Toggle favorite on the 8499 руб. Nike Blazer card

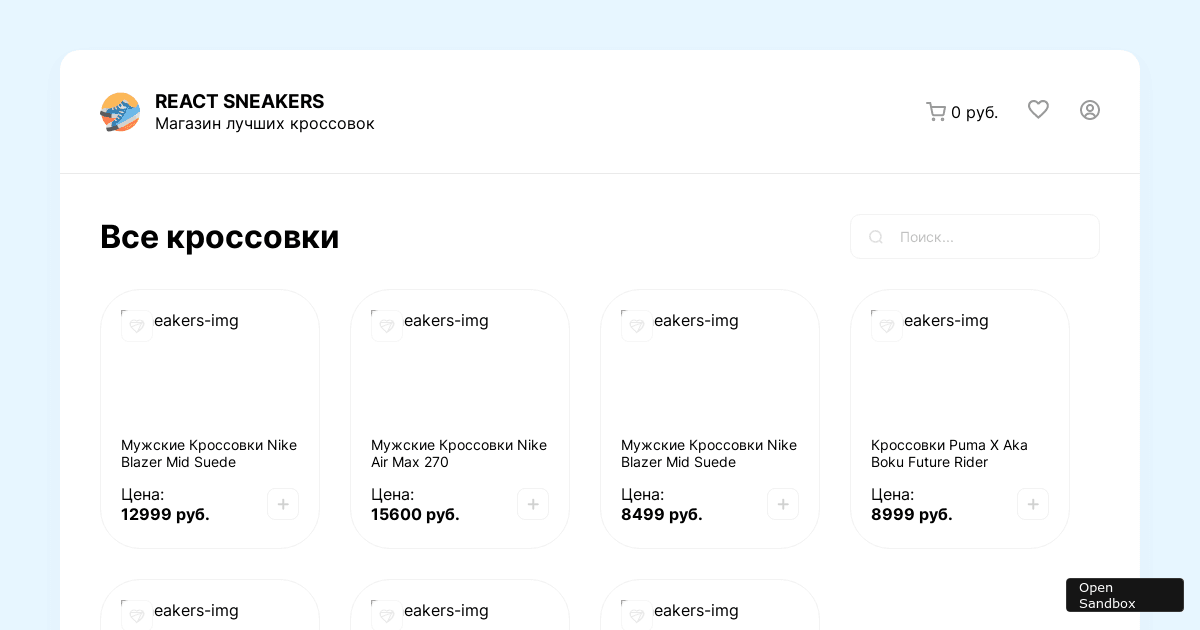click(x=637, y=326)
